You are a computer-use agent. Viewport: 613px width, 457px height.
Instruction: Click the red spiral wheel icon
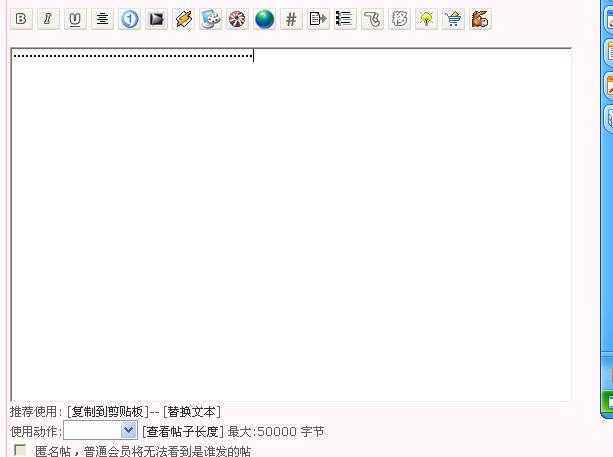pyautogui.click(x=237, y=19)
